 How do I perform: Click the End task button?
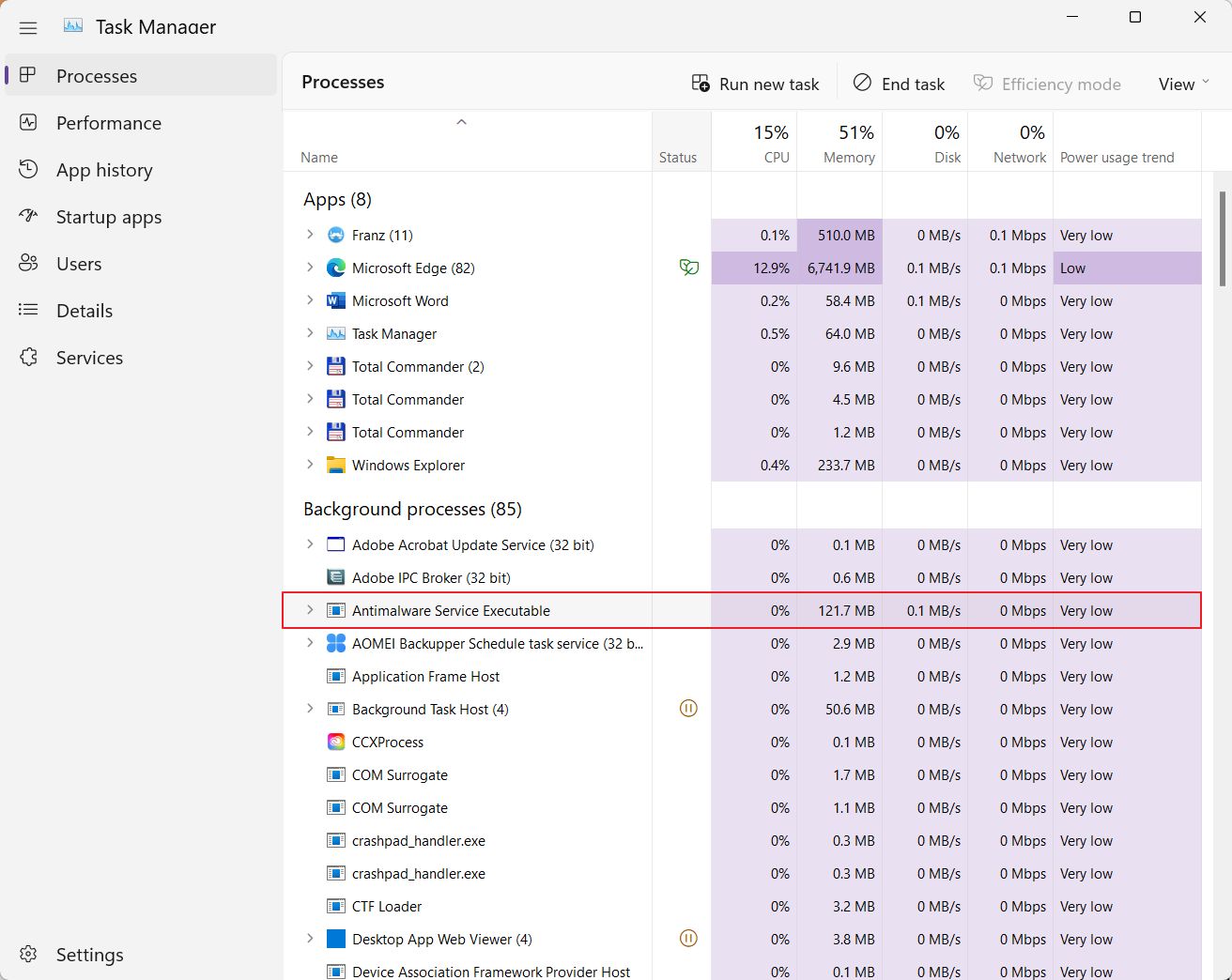click(899, 84)
